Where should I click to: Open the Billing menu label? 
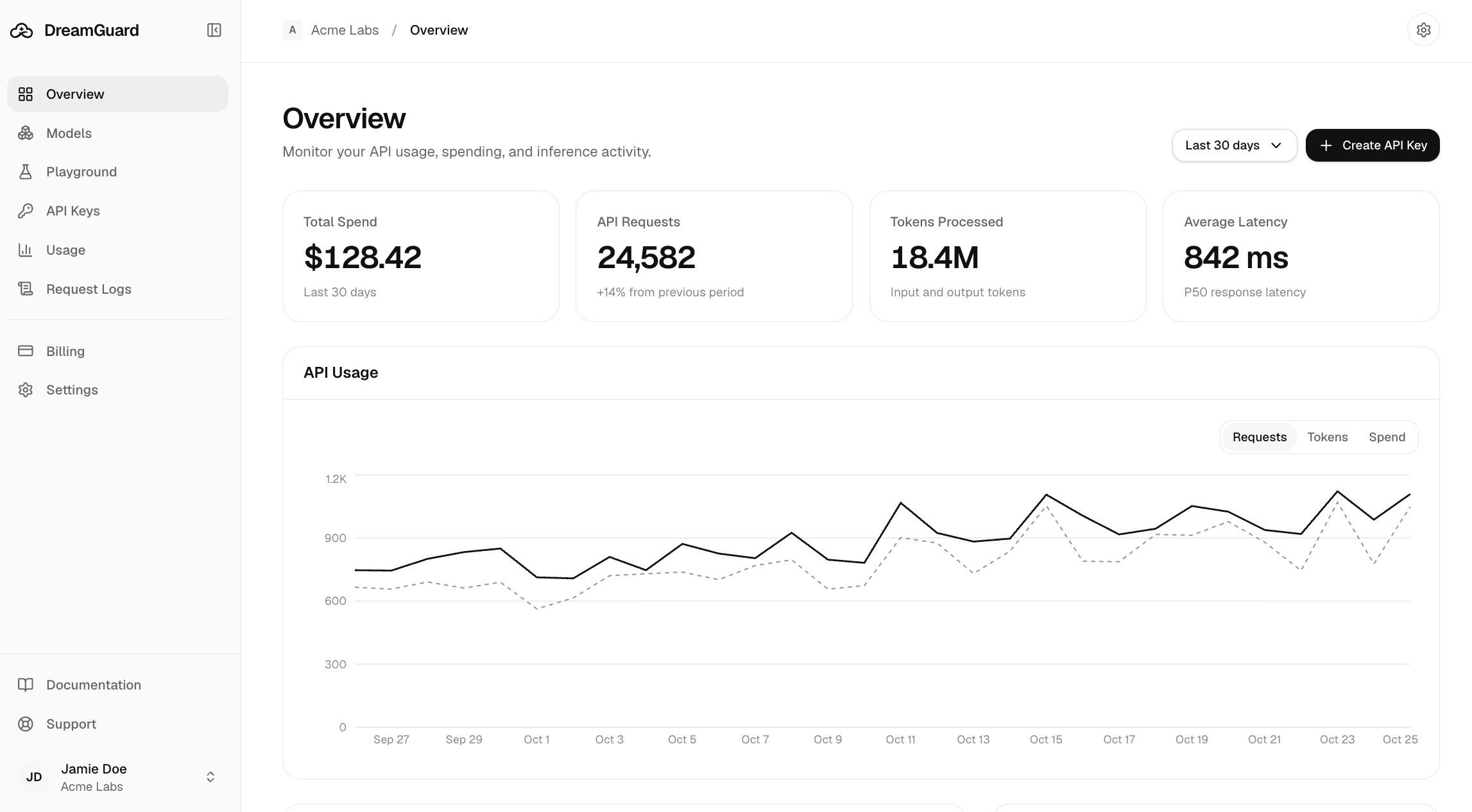tap(65, 351)
